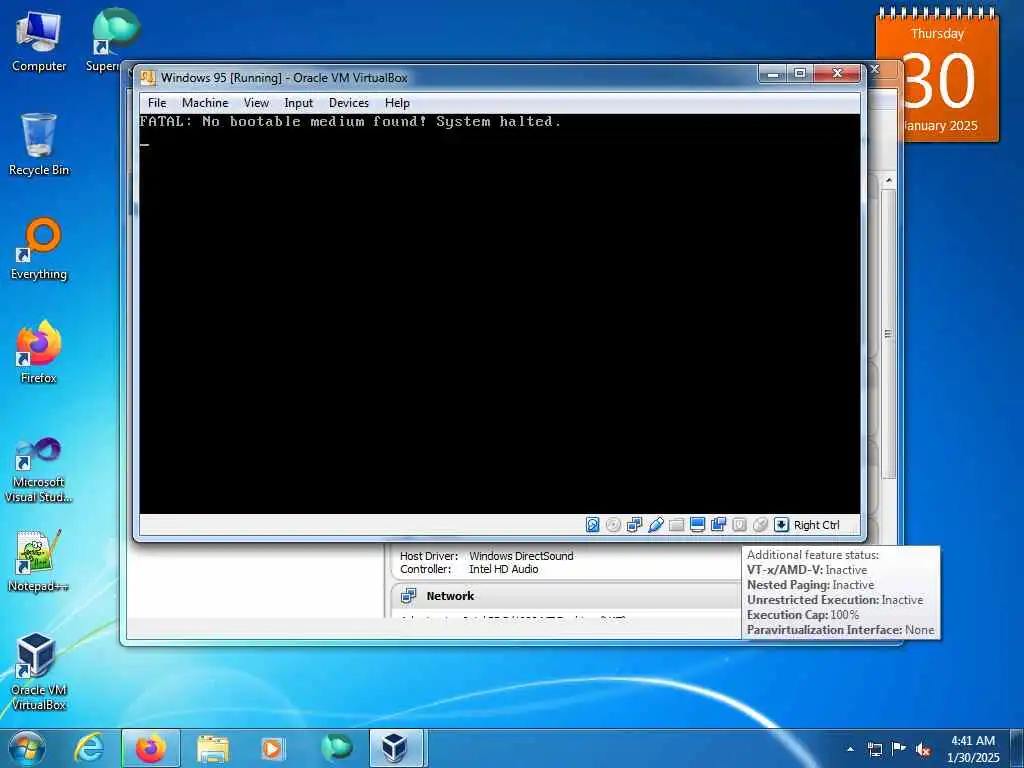Click the greyed CPU features chip icon
1024x768 pixels.
[739, 525]
